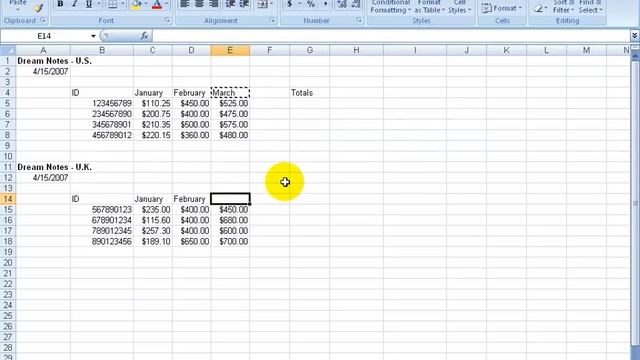640x360 pixels.
Task: Apply the red Font Color
Action: click(157, 4)
